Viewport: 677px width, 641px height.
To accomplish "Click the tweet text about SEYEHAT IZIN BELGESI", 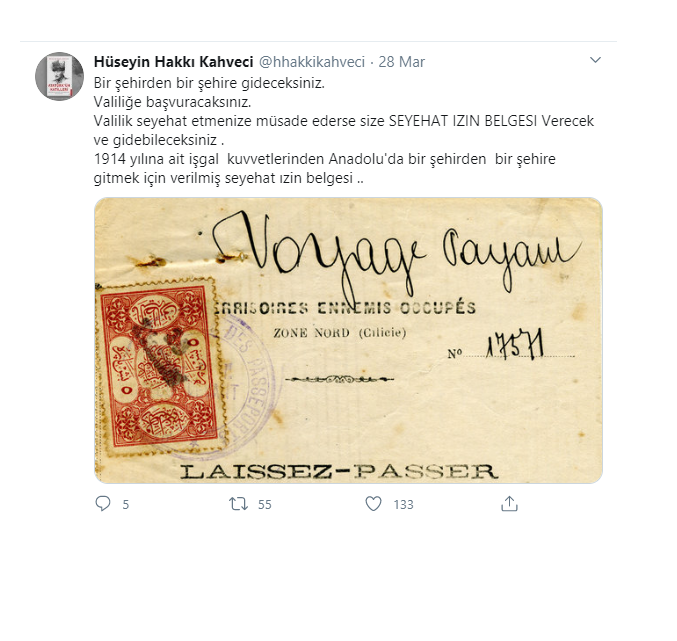I will click(x=344, y=130).
